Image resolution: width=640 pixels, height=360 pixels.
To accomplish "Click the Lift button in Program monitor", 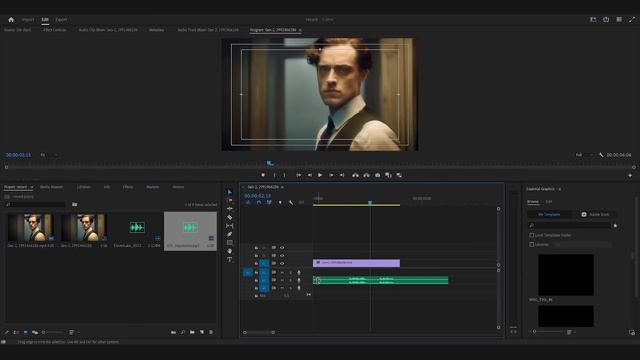I will (x=356, y=175).
